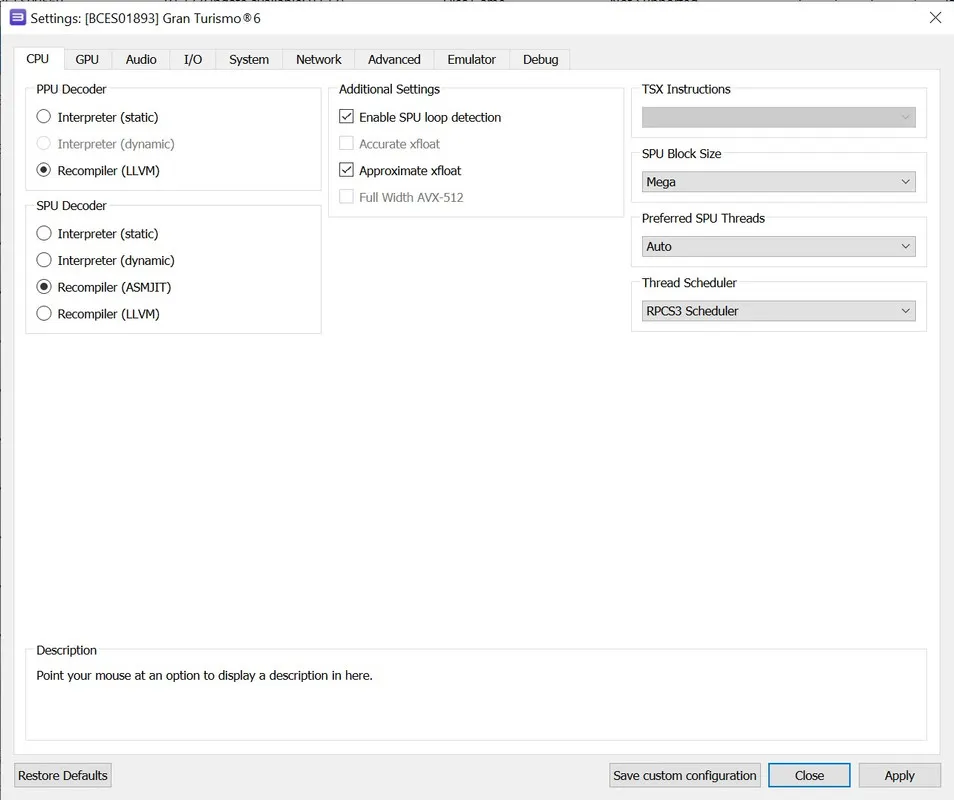Switch to the GPU tab
The width and height of the screenshot is (954, 800).
[87, 60]
